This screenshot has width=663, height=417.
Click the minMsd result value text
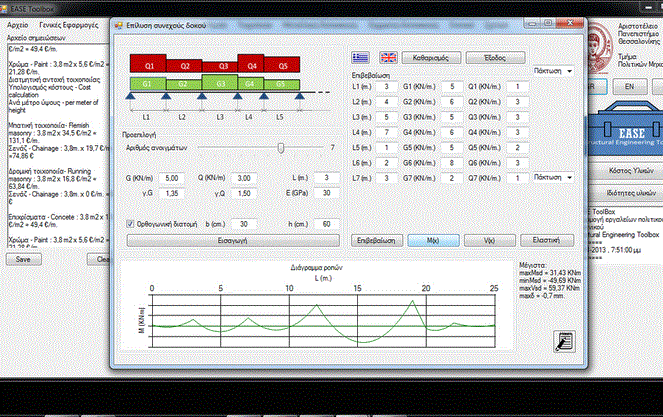tap(550, 280)
